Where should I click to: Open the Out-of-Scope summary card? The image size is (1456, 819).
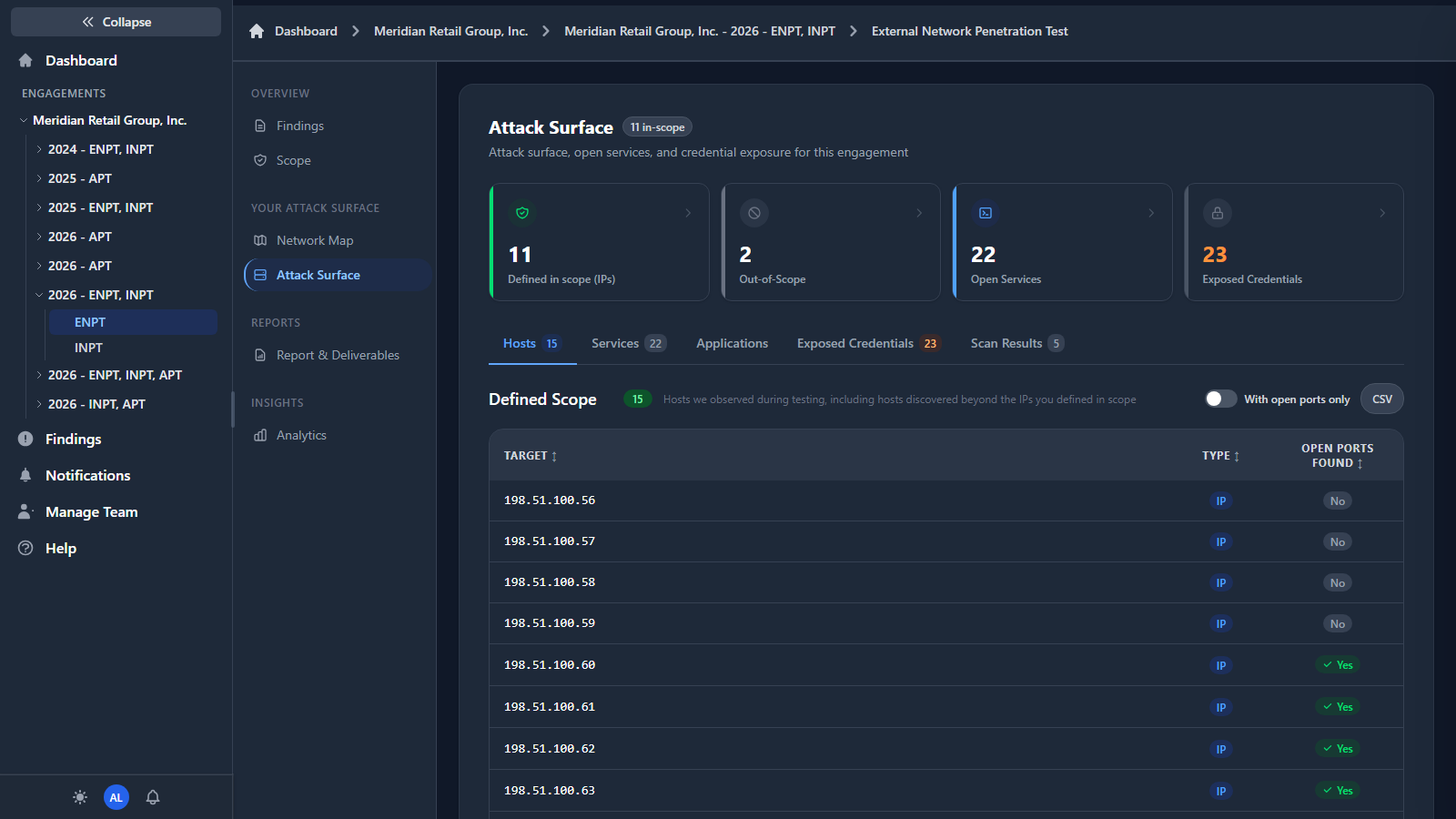[x=830, y=242]
